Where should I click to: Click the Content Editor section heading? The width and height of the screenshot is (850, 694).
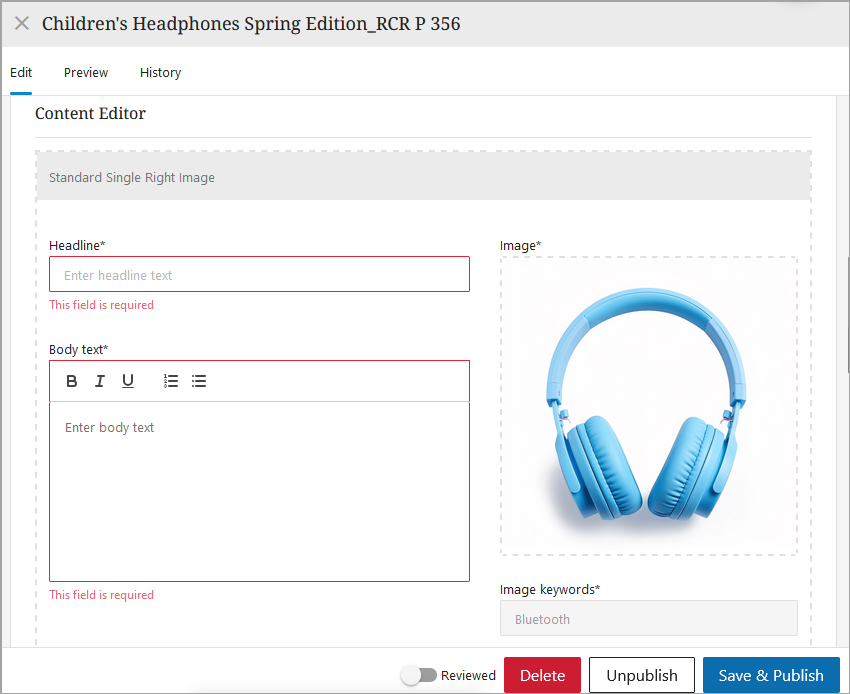[x=90, y=114]
